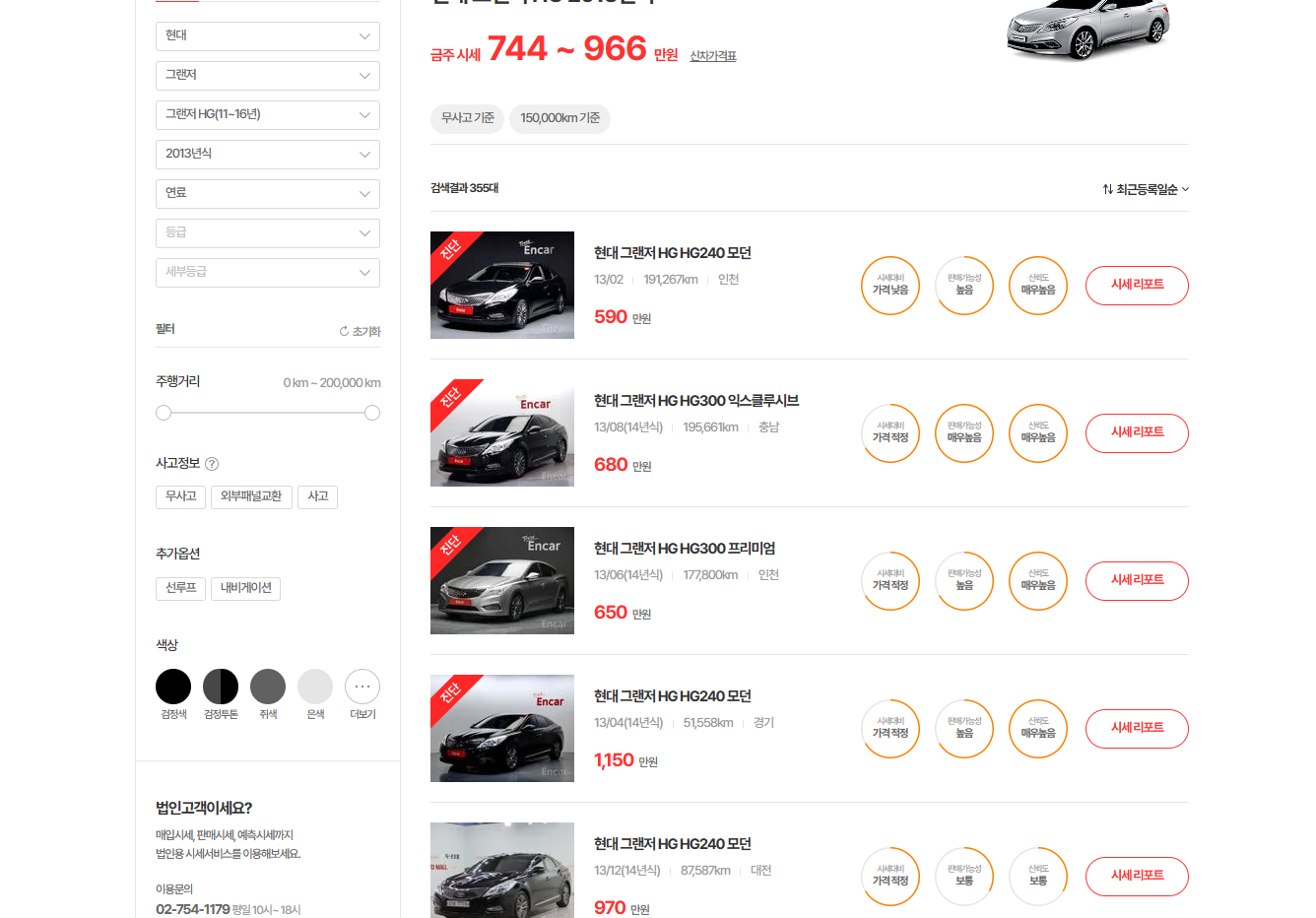The height and width of the screenshot is (918, 1316).
Task: Open the 2013년식 year dropdown
Action: [x=267, y=155]
